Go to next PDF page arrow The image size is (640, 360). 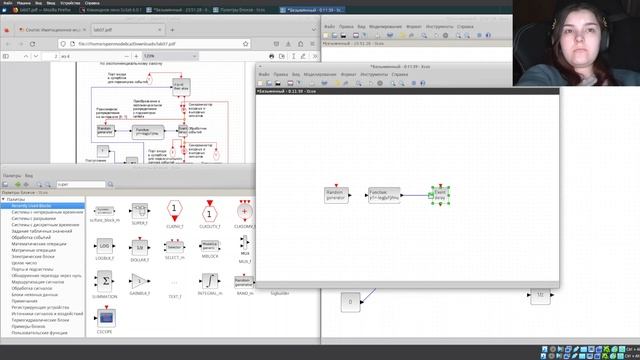click(x=36, y=56)
